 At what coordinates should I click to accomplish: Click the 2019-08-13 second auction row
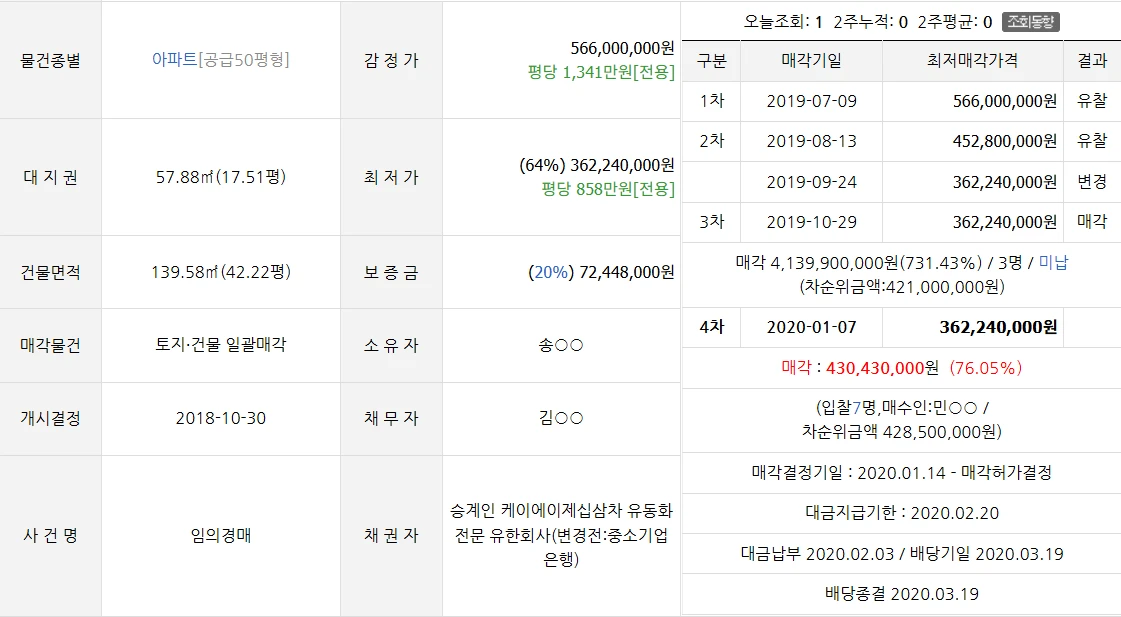(902, 141)
